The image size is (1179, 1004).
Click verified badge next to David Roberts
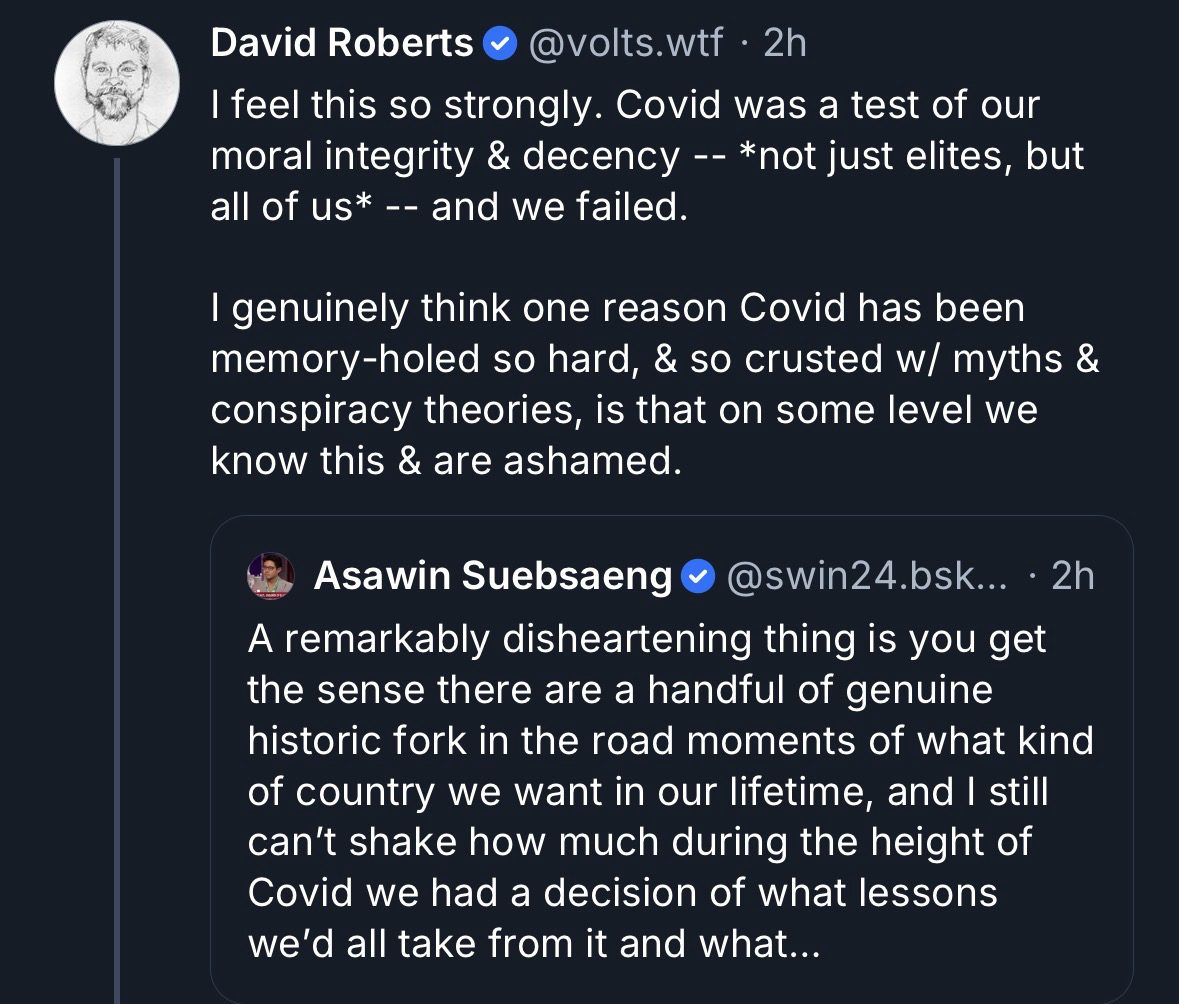(499, 44)
